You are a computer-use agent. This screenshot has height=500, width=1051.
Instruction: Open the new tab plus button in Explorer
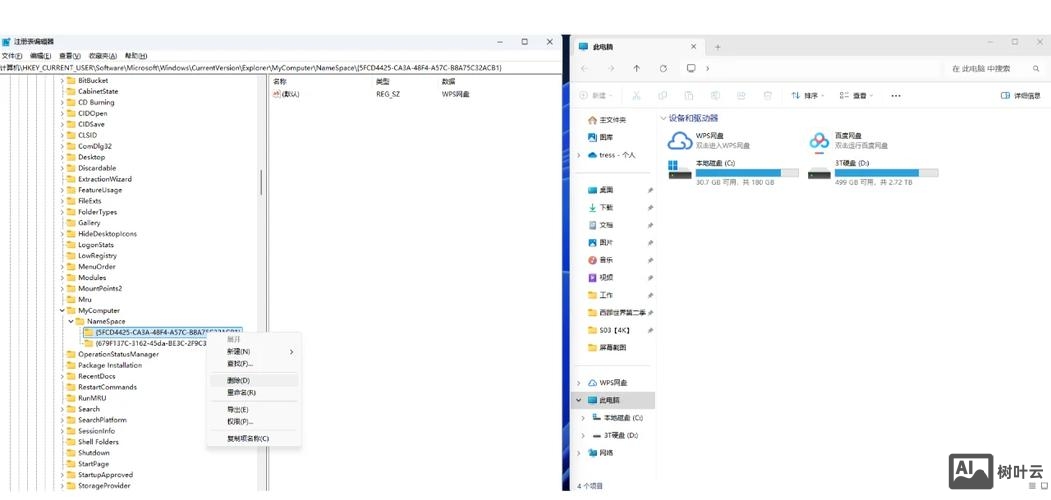(x=717, y=47)
